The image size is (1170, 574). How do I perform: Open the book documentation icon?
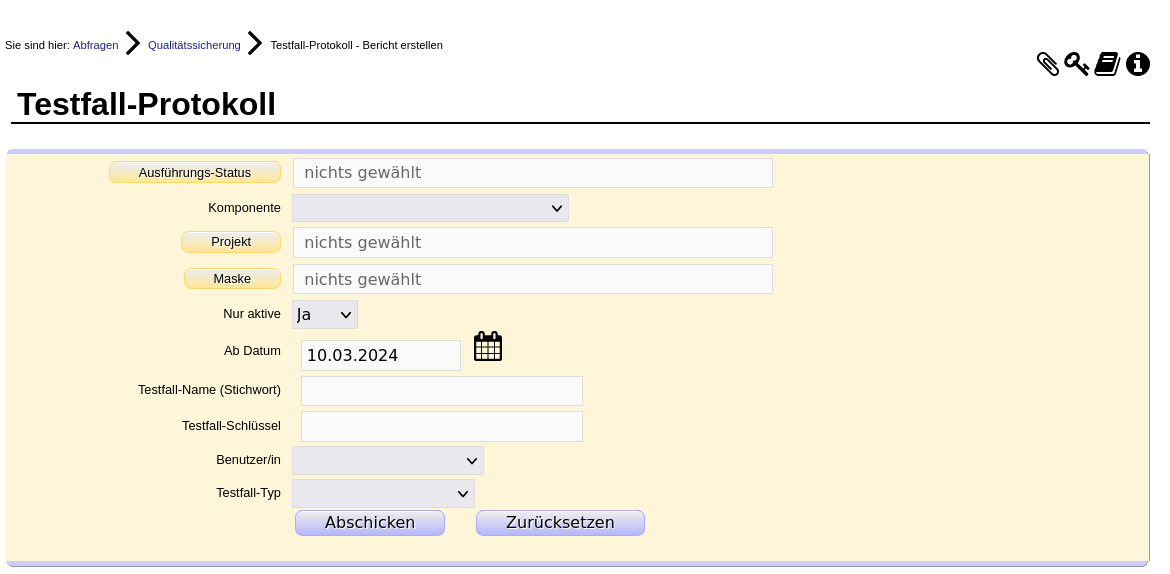tap(1107, 65)
